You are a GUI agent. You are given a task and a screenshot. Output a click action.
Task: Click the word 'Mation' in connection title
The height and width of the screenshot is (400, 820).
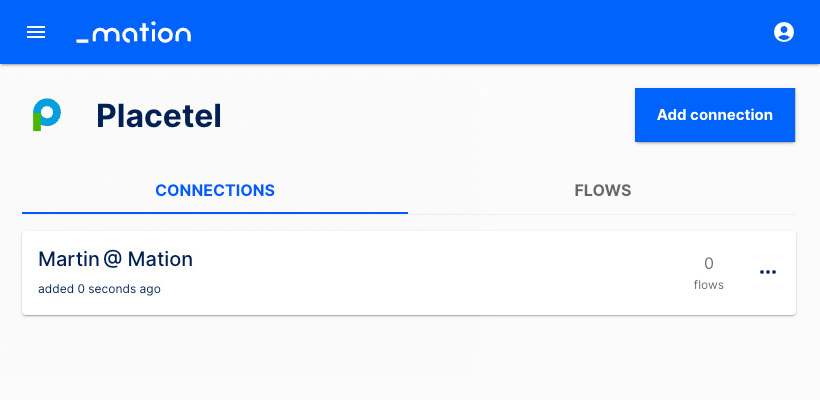coord(160,259)
